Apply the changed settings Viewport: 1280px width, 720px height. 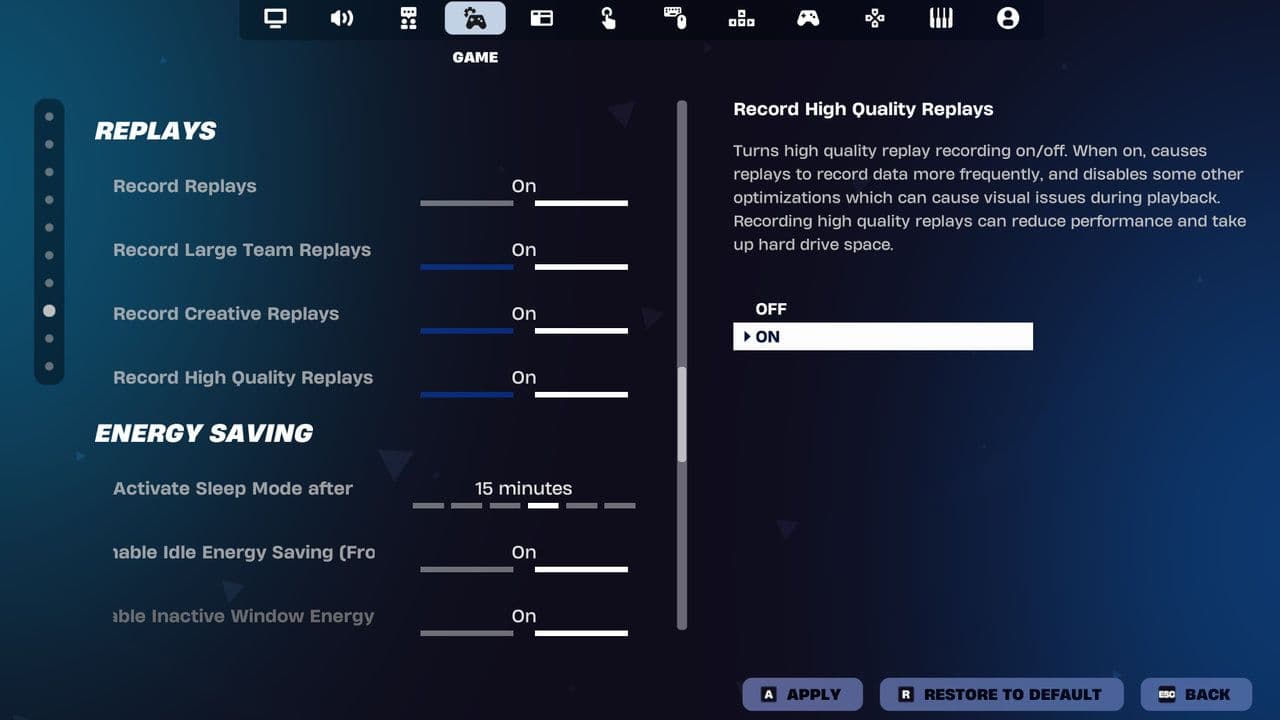click(x=800, y=694)
